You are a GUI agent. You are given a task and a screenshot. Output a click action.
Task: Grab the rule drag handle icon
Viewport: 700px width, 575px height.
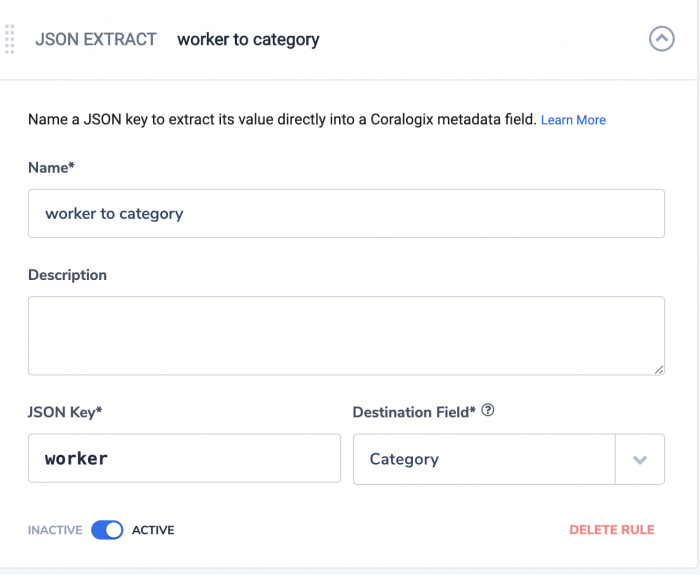10,40
